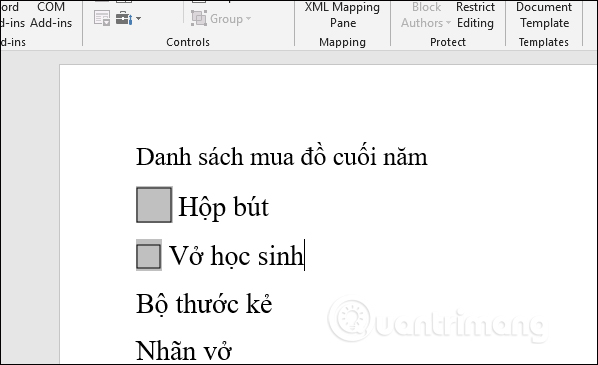Click the Block Authors button
598x365 pixels.
click(426, 15)
